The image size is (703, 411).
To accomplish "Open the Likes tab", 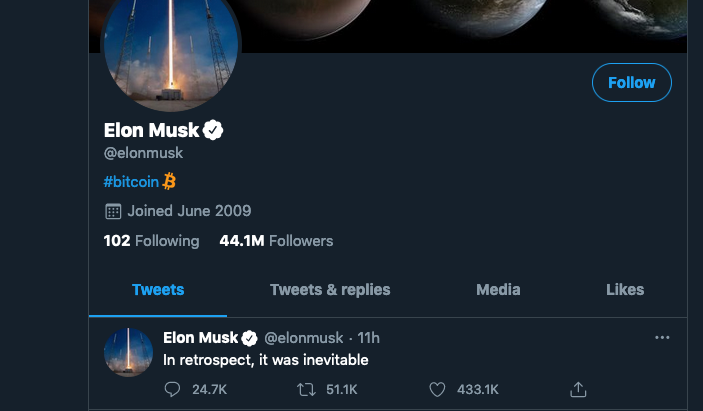I will (625, 290).
